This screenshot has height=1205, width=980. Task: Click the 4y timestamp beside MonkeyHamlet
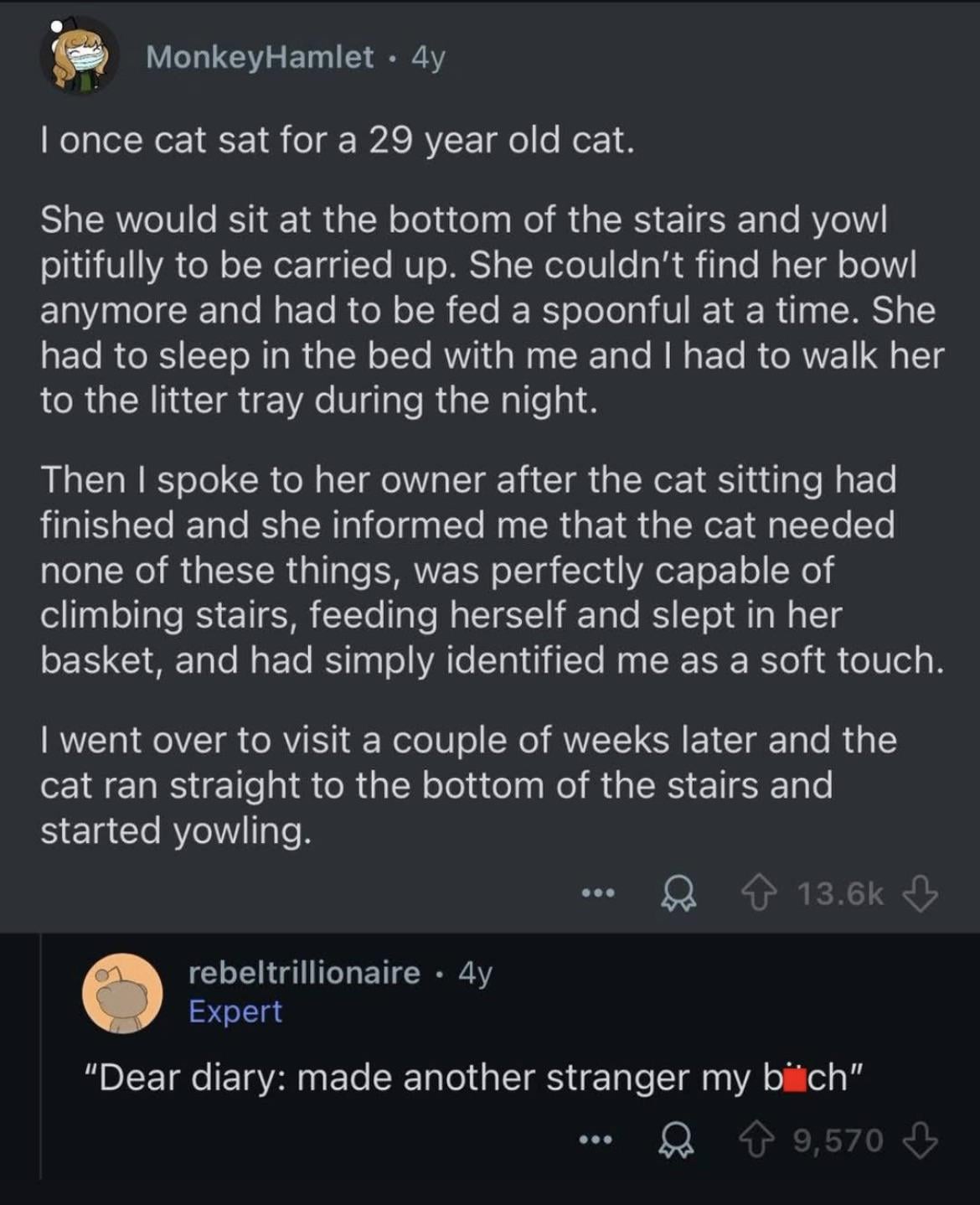[x=428, y=57]
